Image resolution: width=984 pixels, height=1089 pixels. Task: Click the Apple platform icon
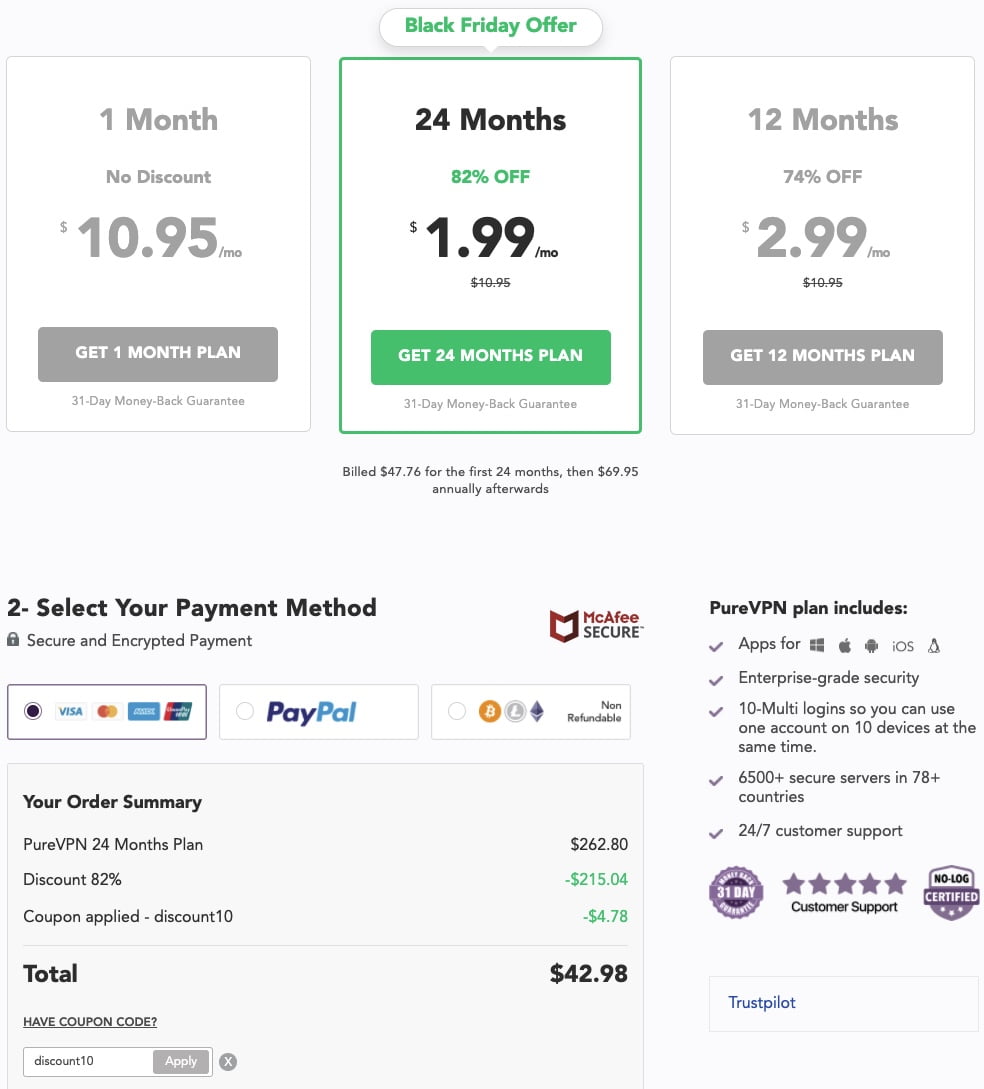(x=844, y=645)
